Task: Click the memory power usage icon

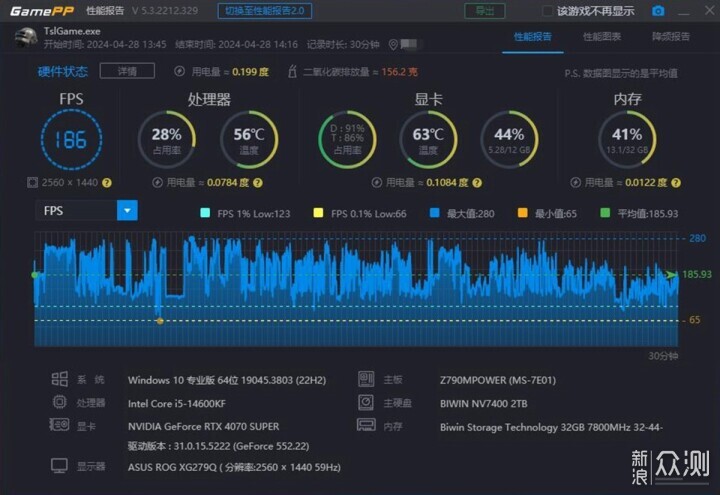Action: [575, 183]
